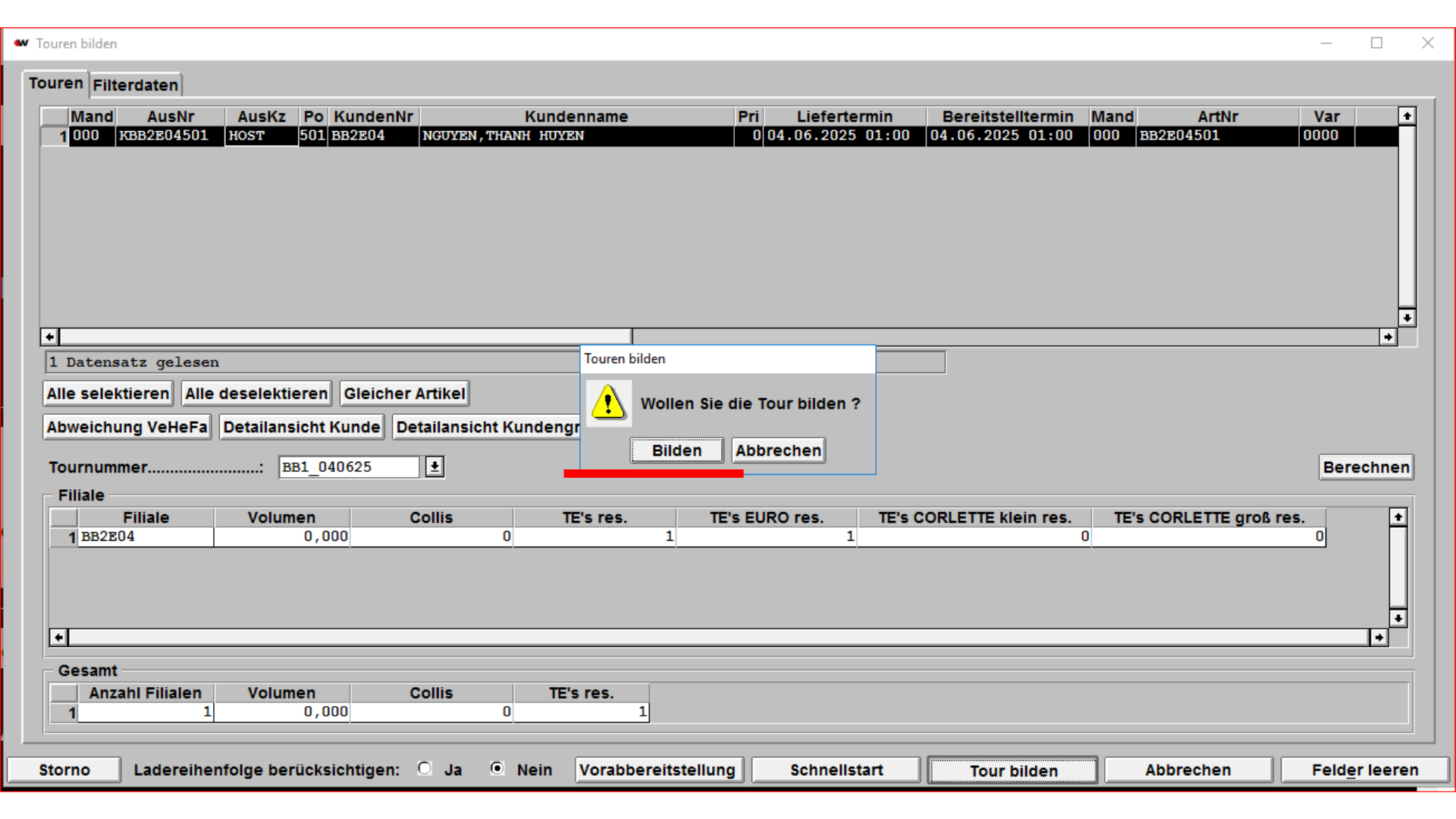The image size is (1456, 819).
Task: Click top table scroll left arrow
Action: 49,337
